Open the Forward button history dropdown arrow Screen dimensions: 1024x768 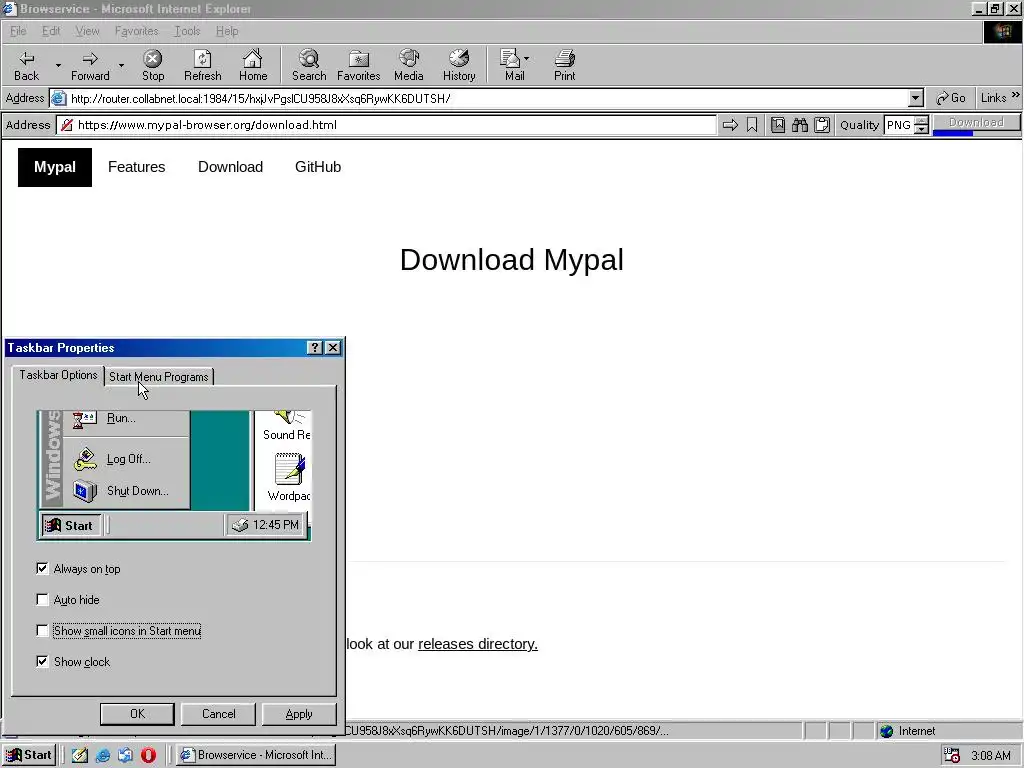click(121, 65)
